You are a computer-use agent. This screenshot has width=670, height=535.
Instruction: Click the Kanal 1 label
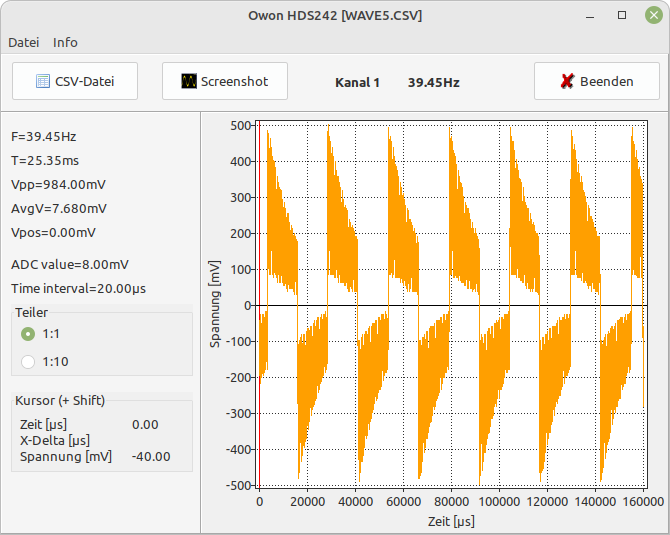(357, 82)
